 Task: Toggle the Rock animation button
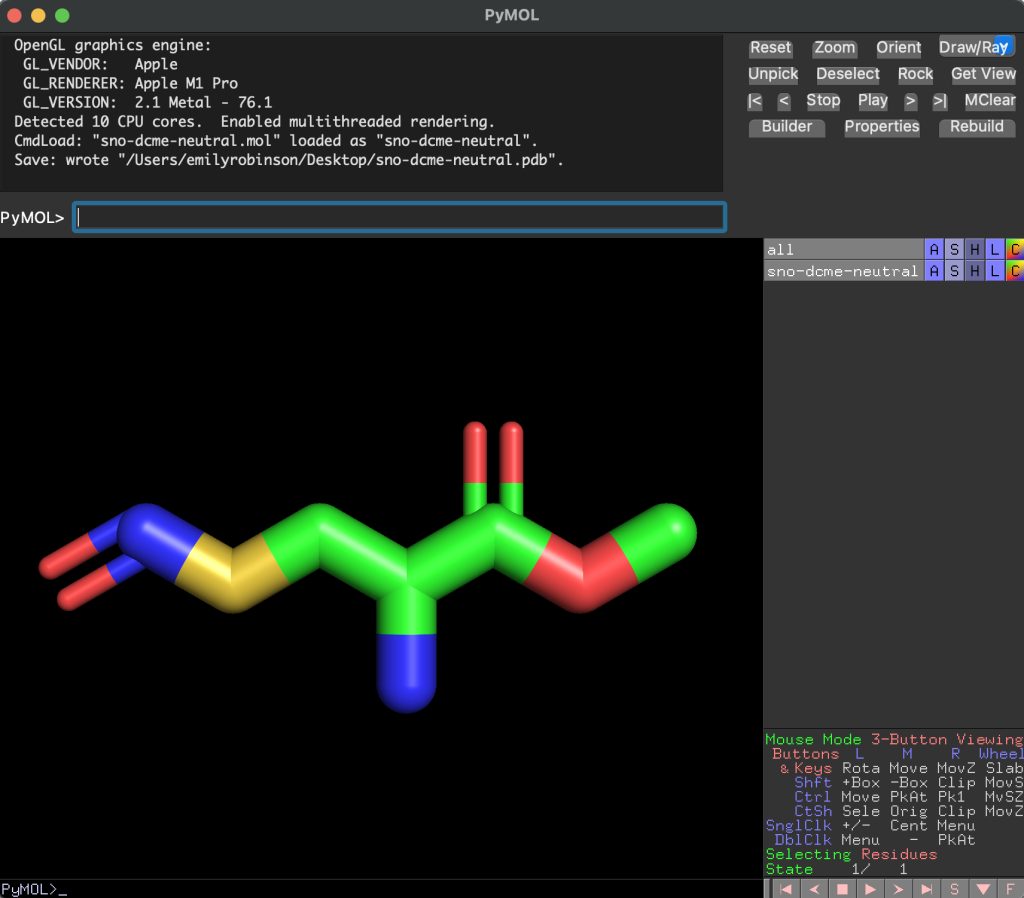coord(915,74)
